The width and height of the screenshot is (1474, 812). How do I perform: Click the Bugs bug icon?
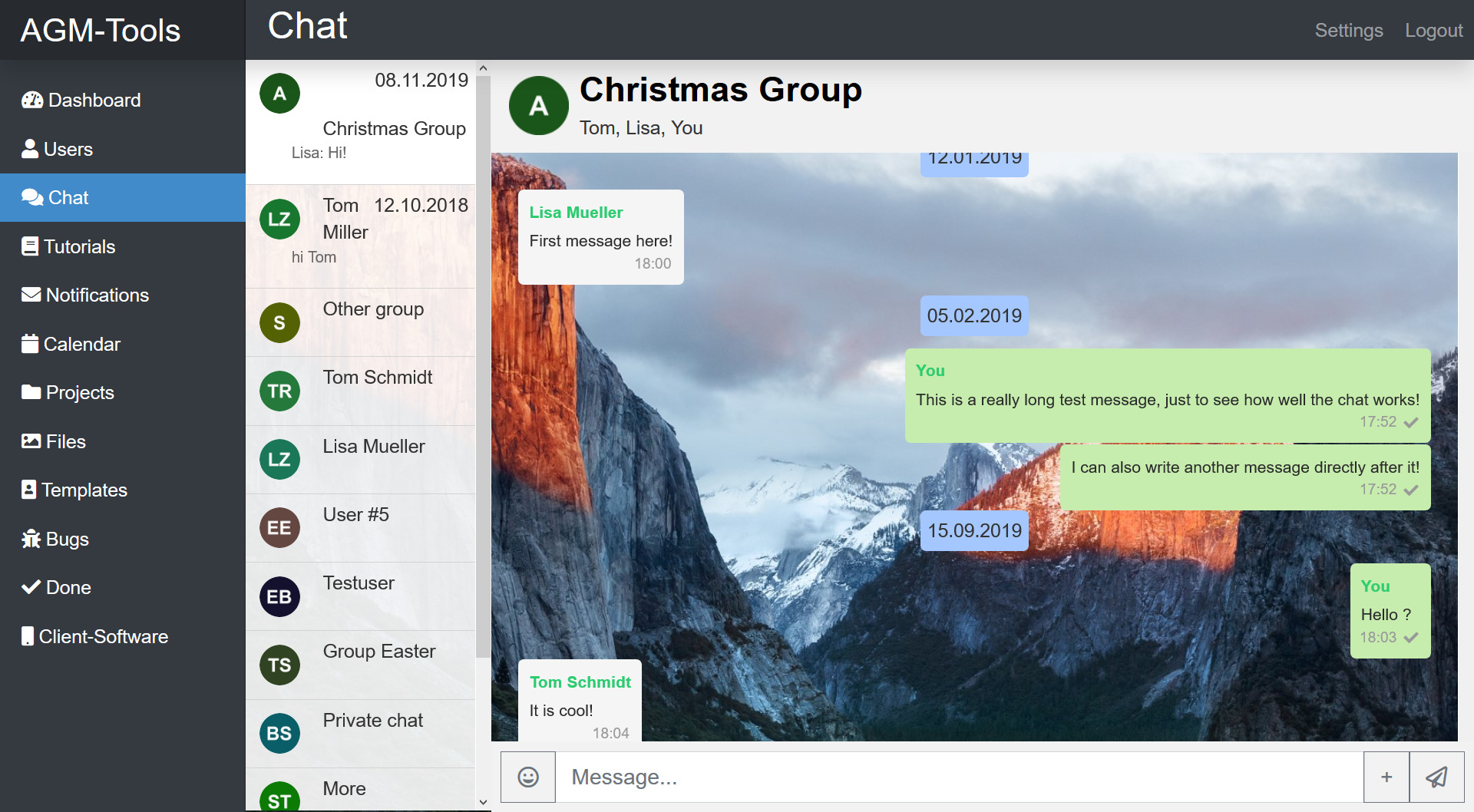coord(31,539)
